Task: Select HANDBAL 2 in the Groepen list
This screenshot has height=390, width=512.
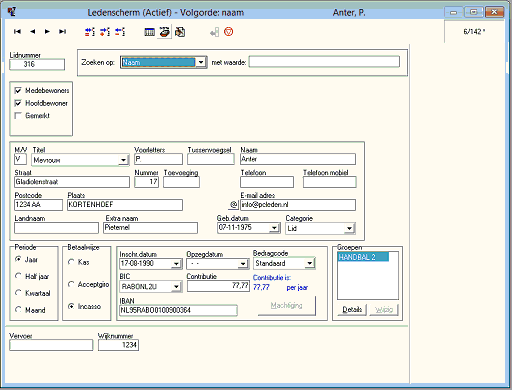Action: (x=363, y=257)
